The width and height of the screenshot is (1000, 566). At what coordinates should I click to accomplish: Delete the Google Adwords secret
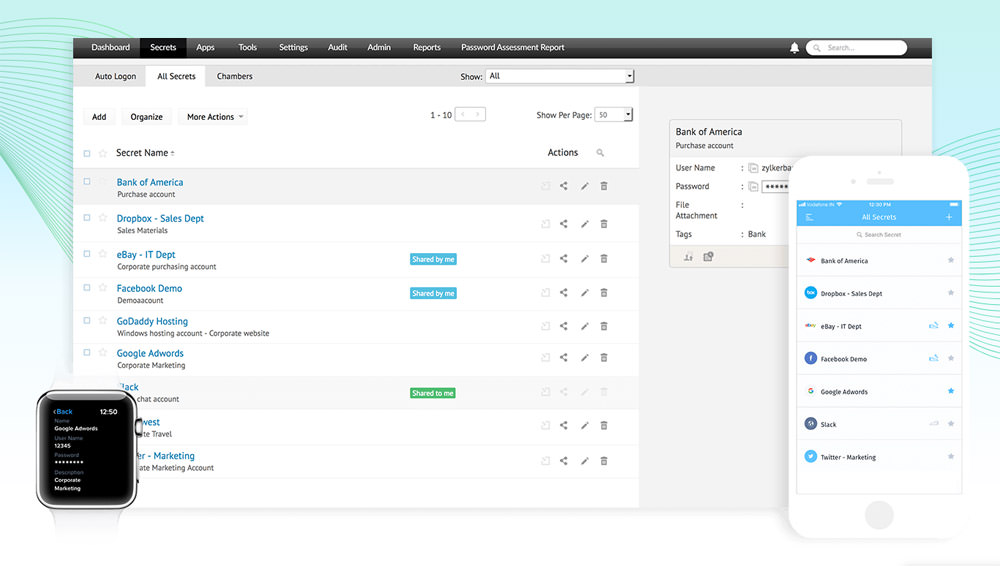[604, 357]
